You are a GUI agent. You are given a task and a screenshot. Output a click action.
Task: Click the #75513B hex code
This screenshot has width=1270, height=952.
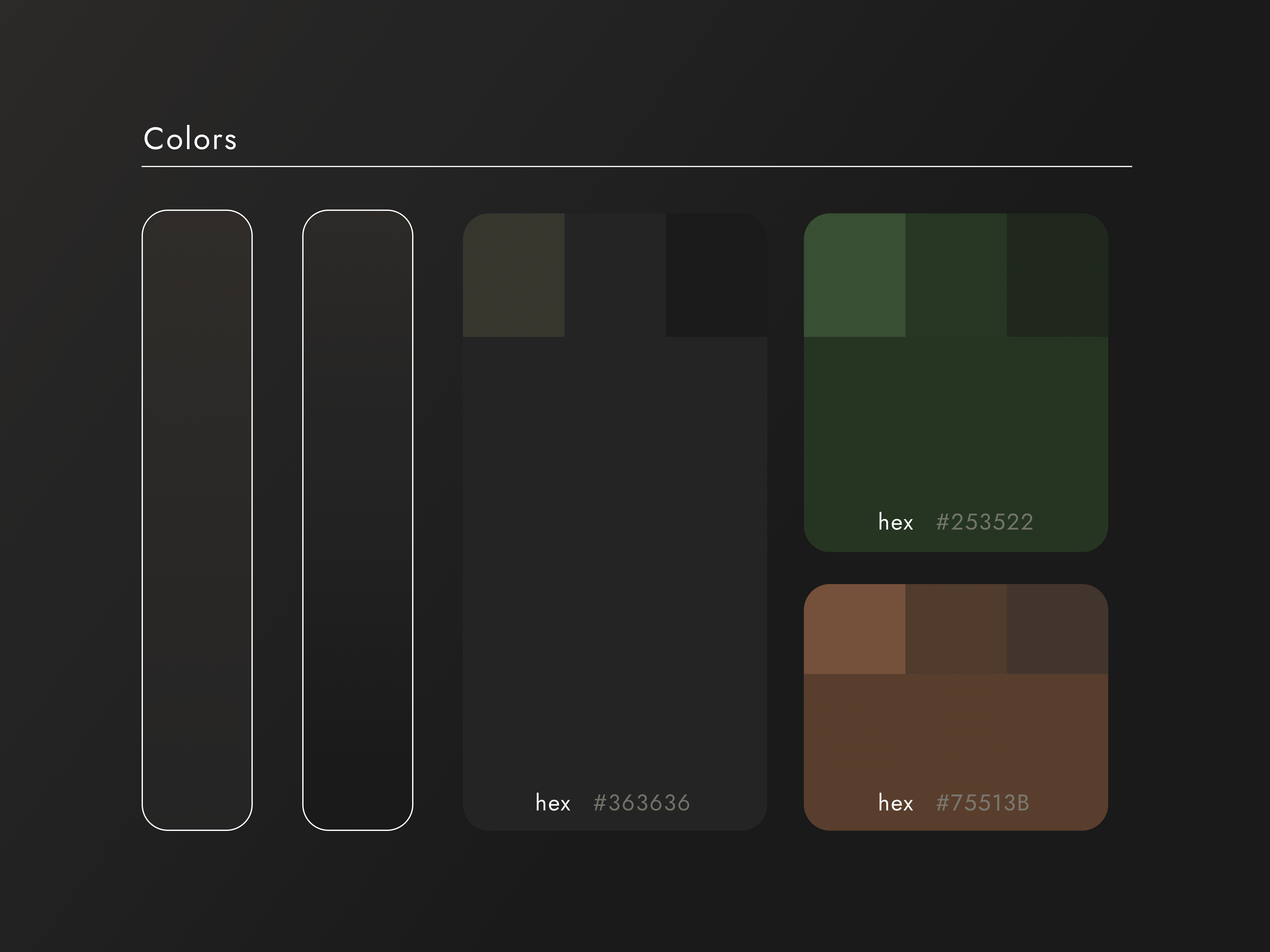click(982, 803)
